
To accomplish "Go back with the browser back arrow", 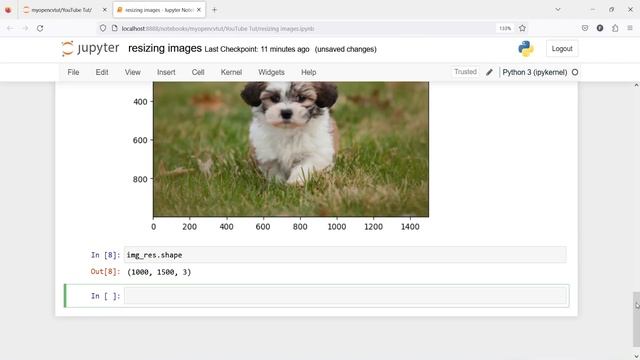I will 10,28.
